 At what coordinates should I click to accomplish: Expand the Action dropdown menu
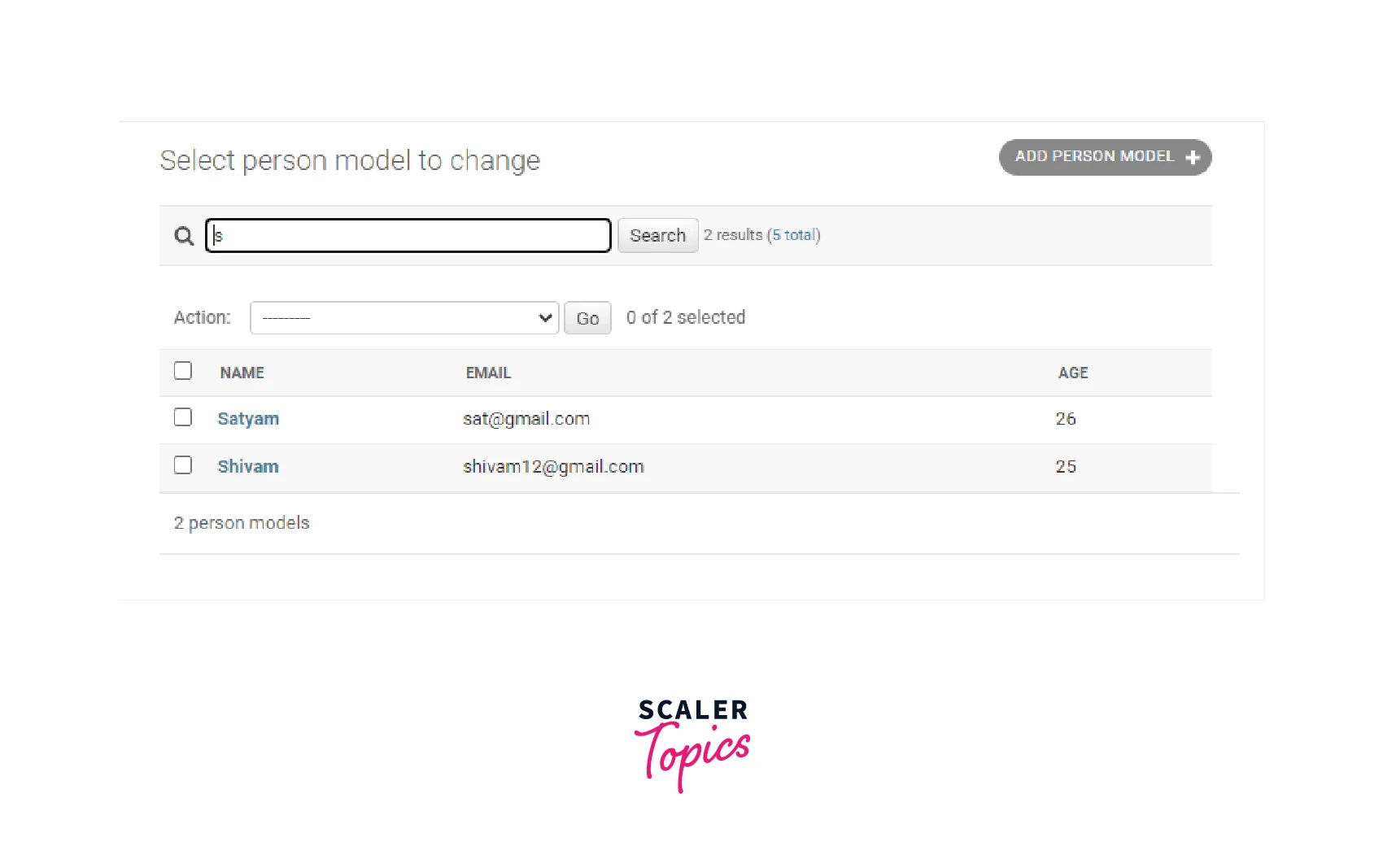click(x=404, y=318)
